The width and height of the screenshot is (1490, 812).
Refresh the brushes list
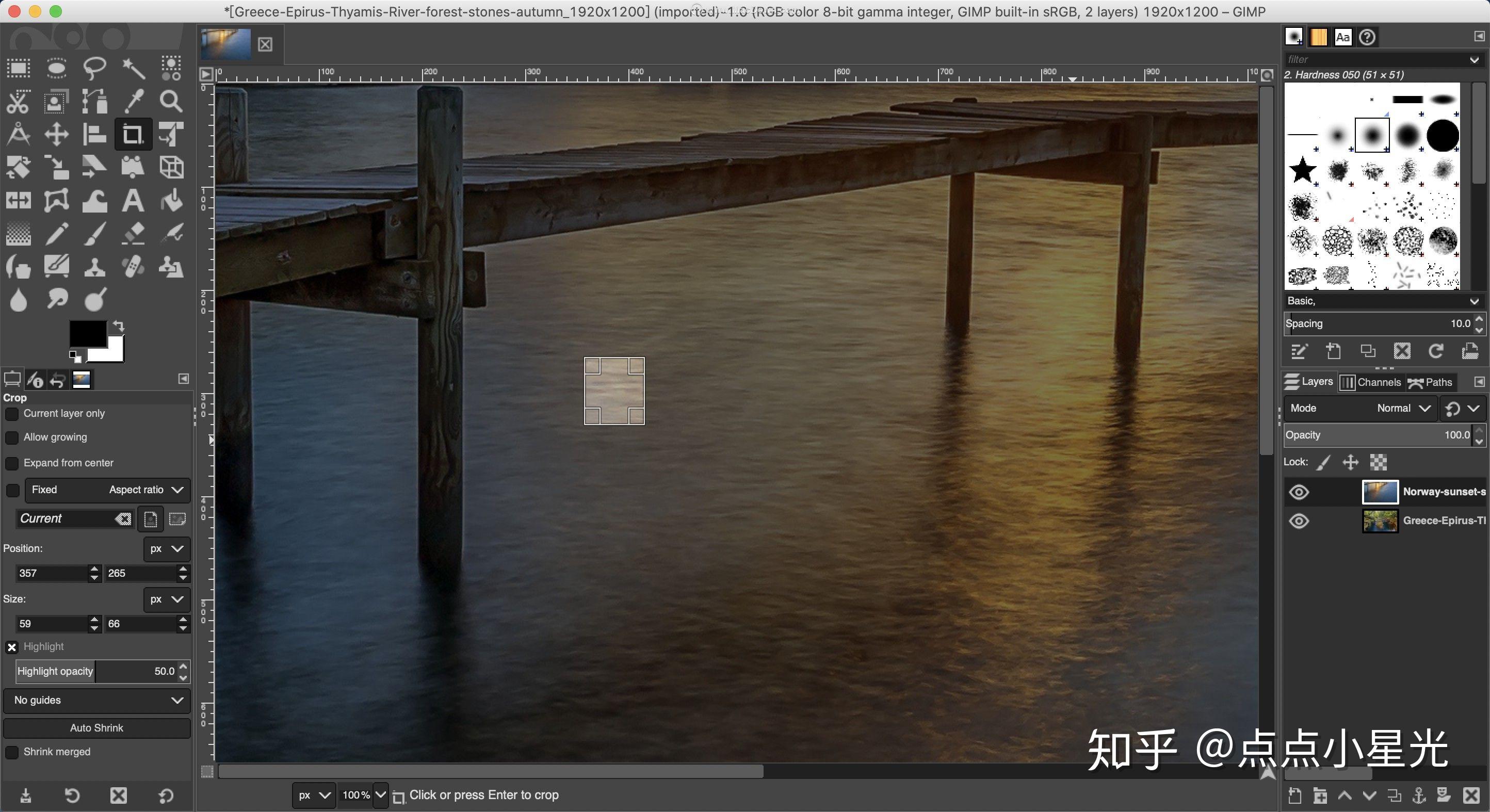(1436, 352)
